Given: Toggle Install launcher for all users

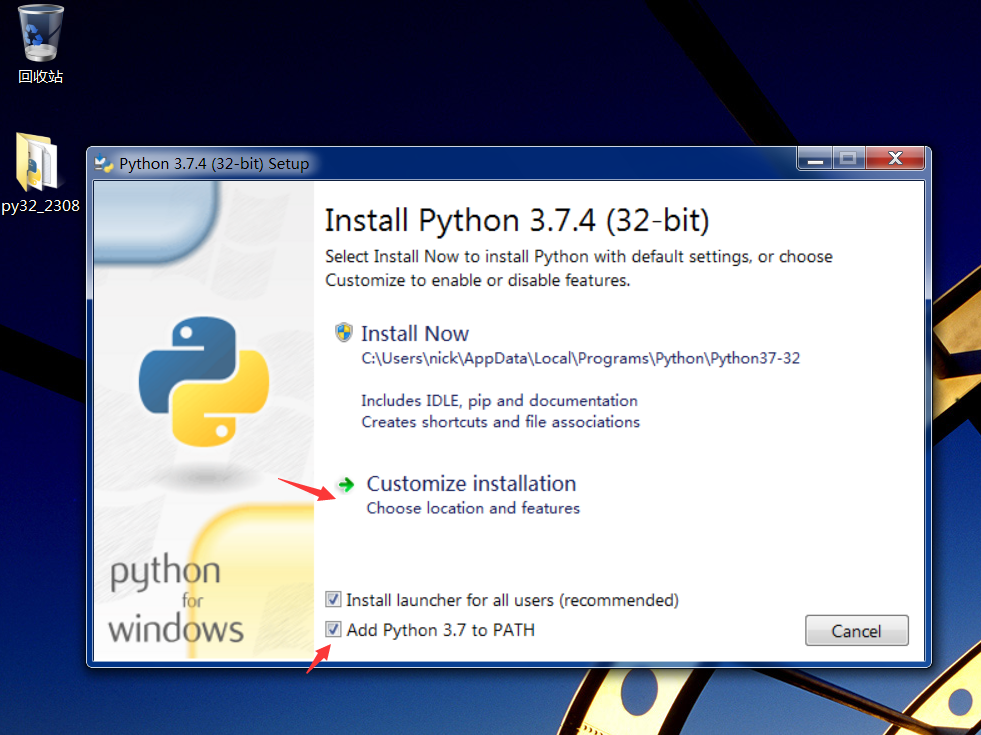Looking at the screenshot, I should point(333,599).
